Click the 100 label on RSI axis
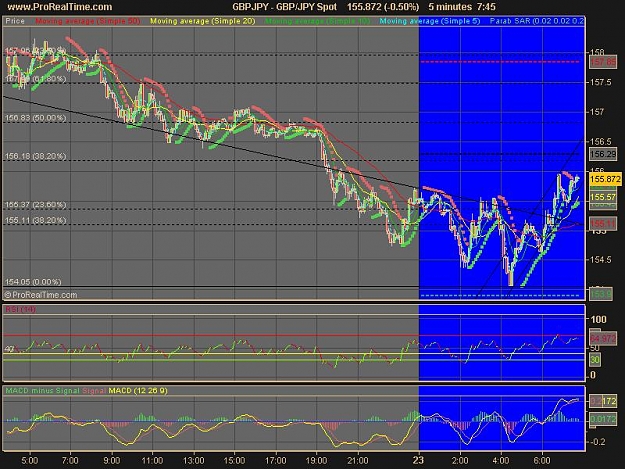Image resolution: width=625 pixels, height=469 pixels. pyautogui.click(x=599, y=319)
